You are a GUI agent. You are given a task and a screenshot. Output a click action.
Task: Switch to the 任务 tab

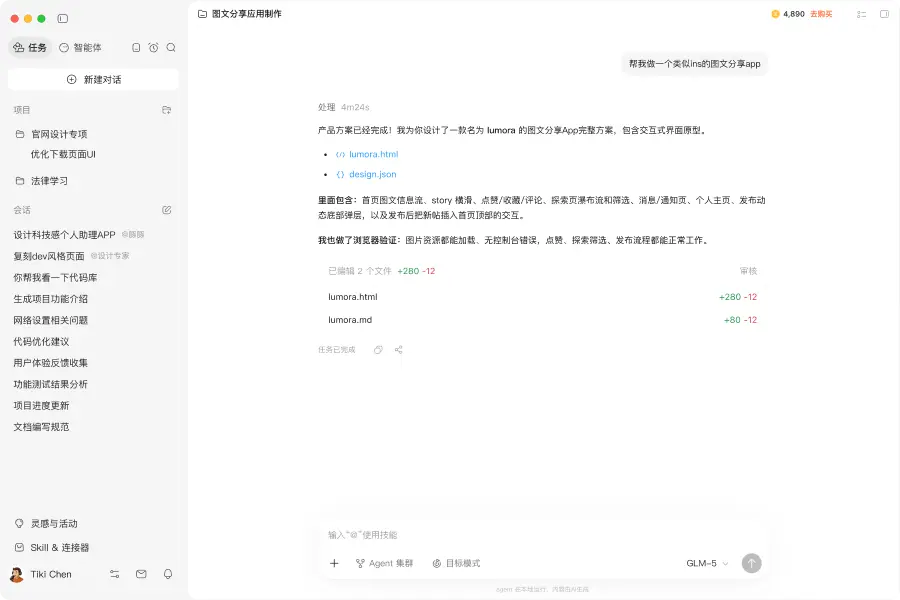pos(30,48)
